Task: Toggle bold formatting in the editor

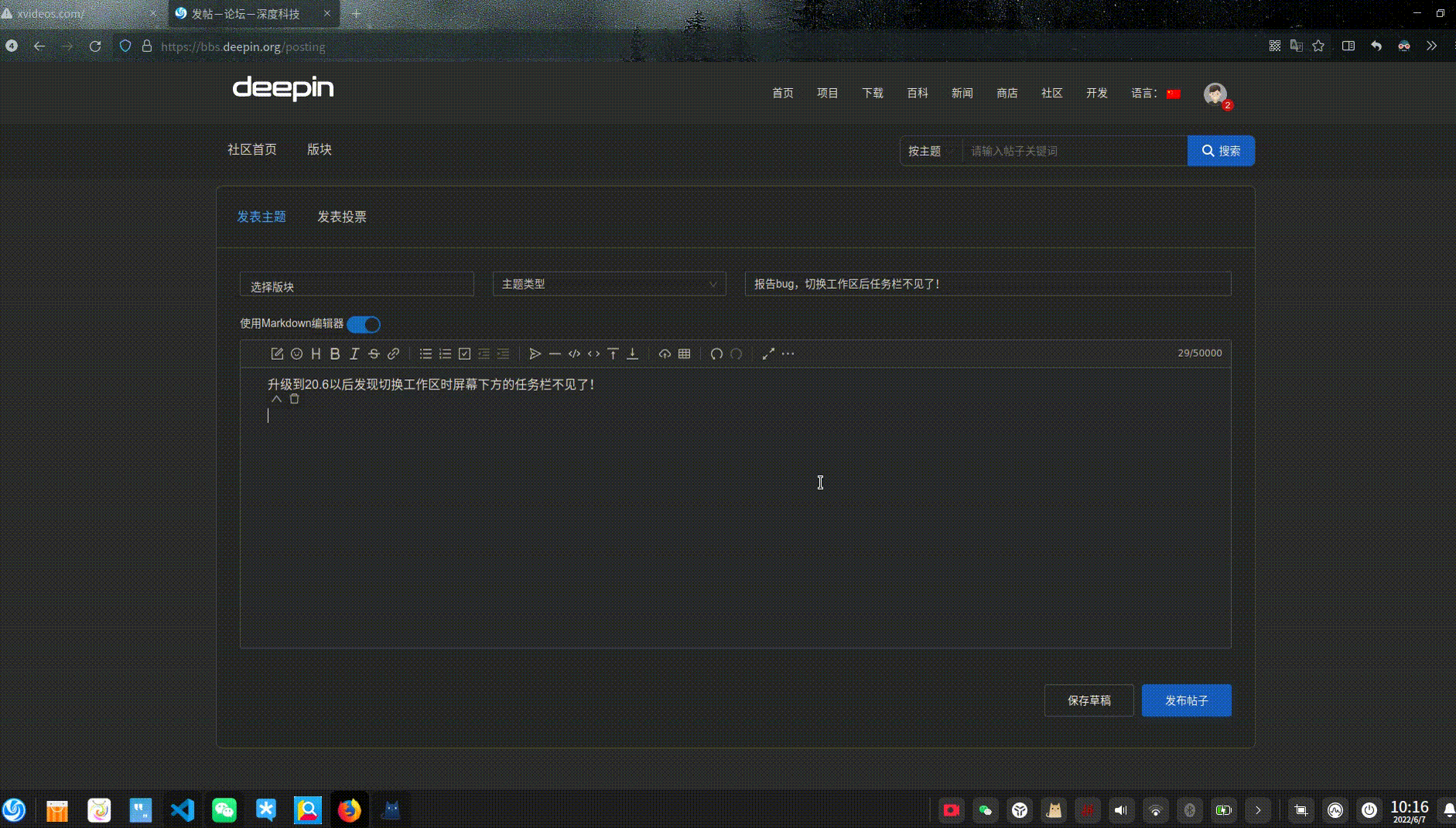Action: (x=334, y=354)
